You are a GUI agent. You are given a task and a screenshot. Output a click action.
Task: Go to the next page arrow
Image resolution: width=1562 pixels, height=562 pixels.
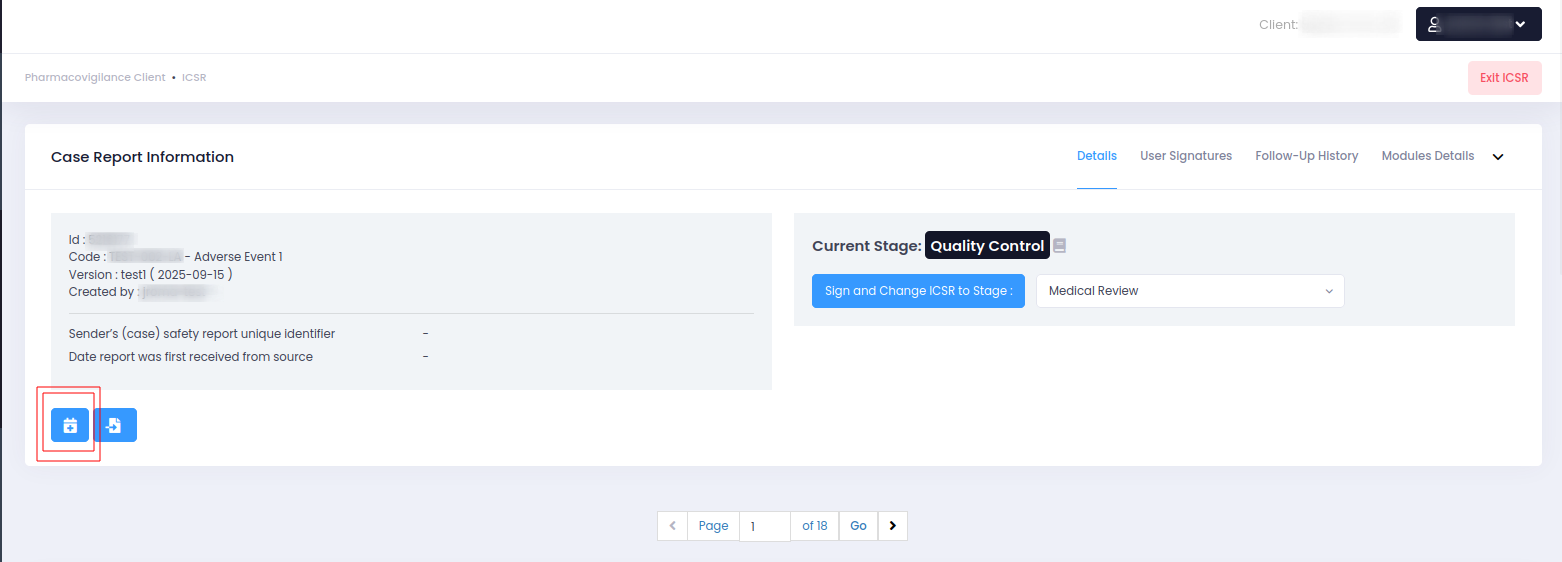click(x=893, y=526)
